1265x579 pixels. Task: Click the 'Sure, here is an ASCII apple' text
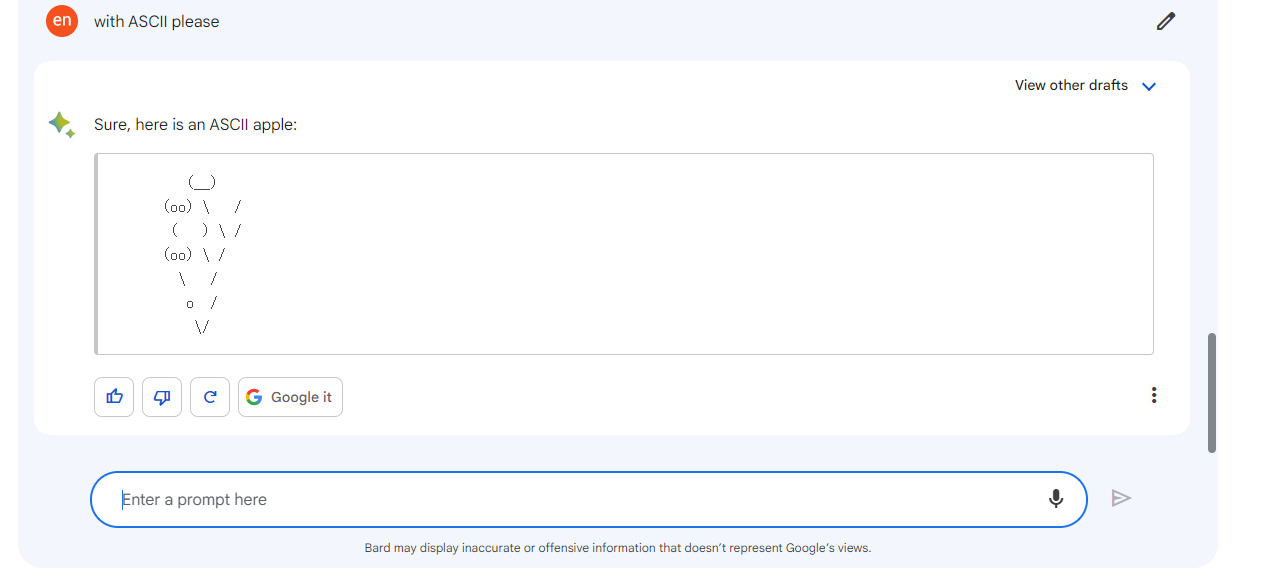pyautogui.click(x=195, y=125)
